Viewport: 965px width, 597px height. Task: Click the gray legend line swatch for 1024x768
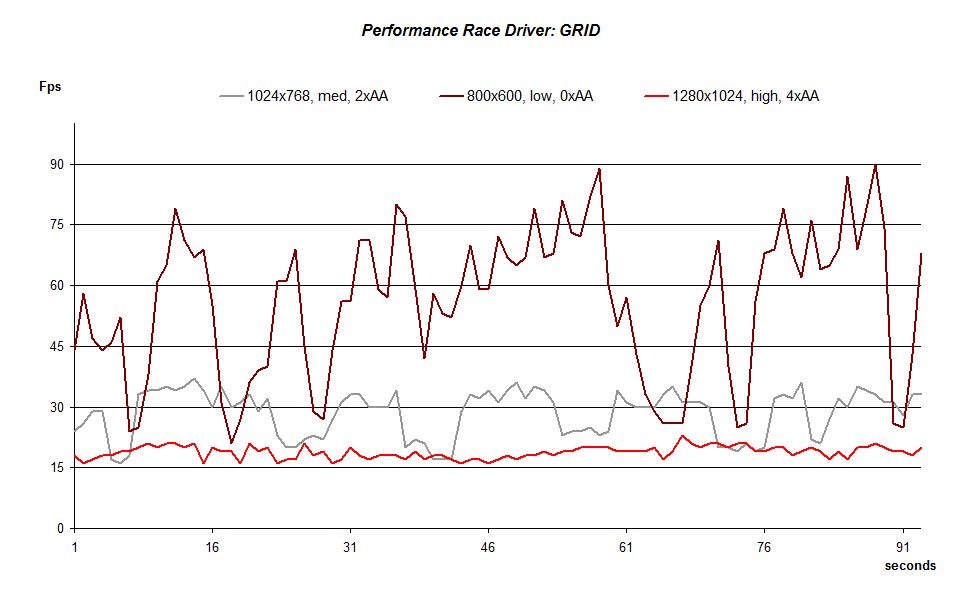[x=232, y=96]
